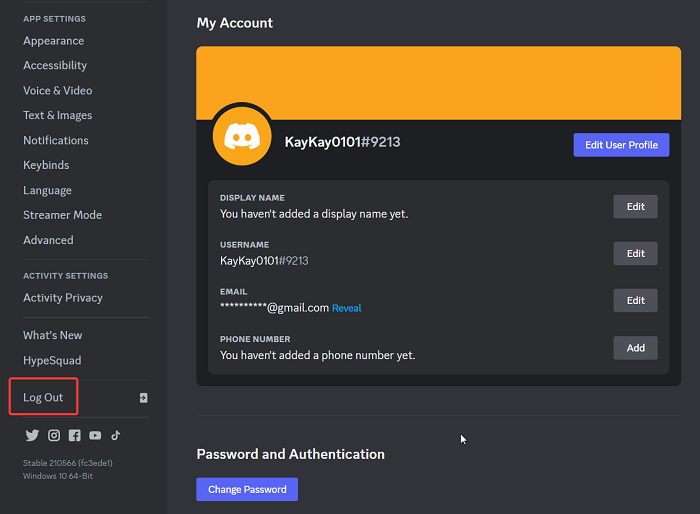
Task: Open HypeSquad page
Action: [x=52, y=360]
